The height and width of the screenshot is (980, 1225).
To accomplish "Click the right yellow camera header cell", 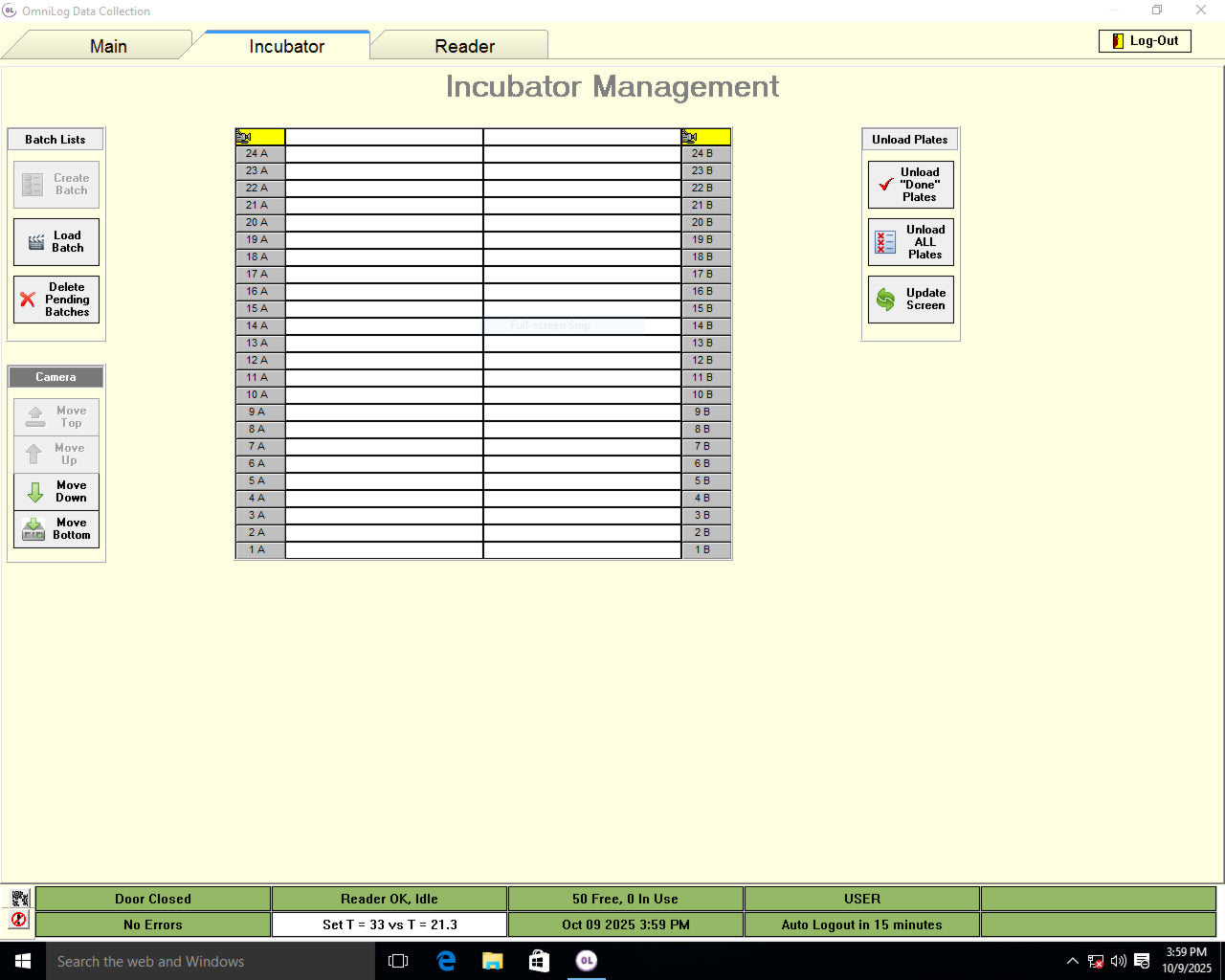I will [x=705, y=137].
